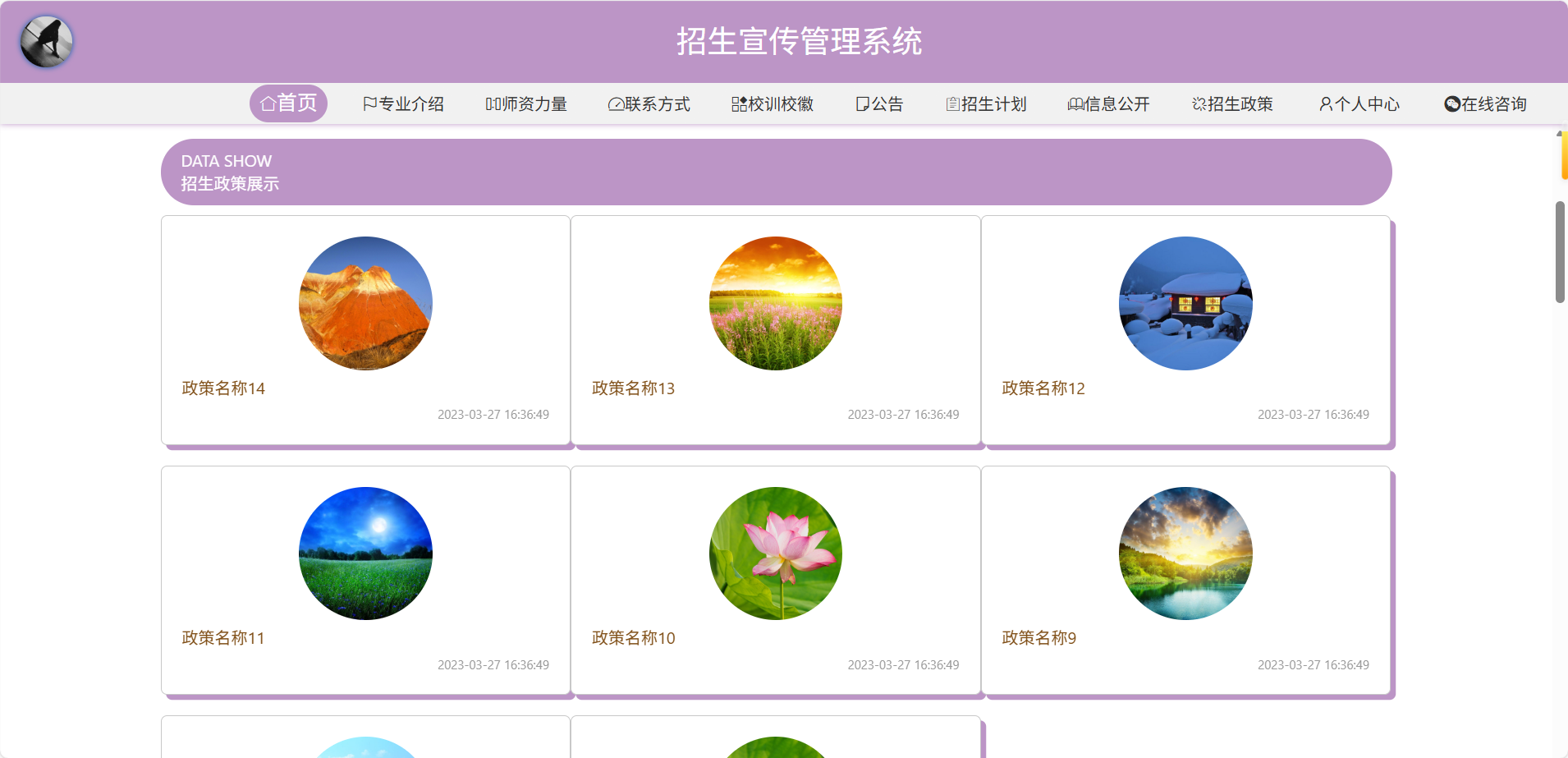
Task: Go to the 首页 home tab
Action: (x=288, y=103)
